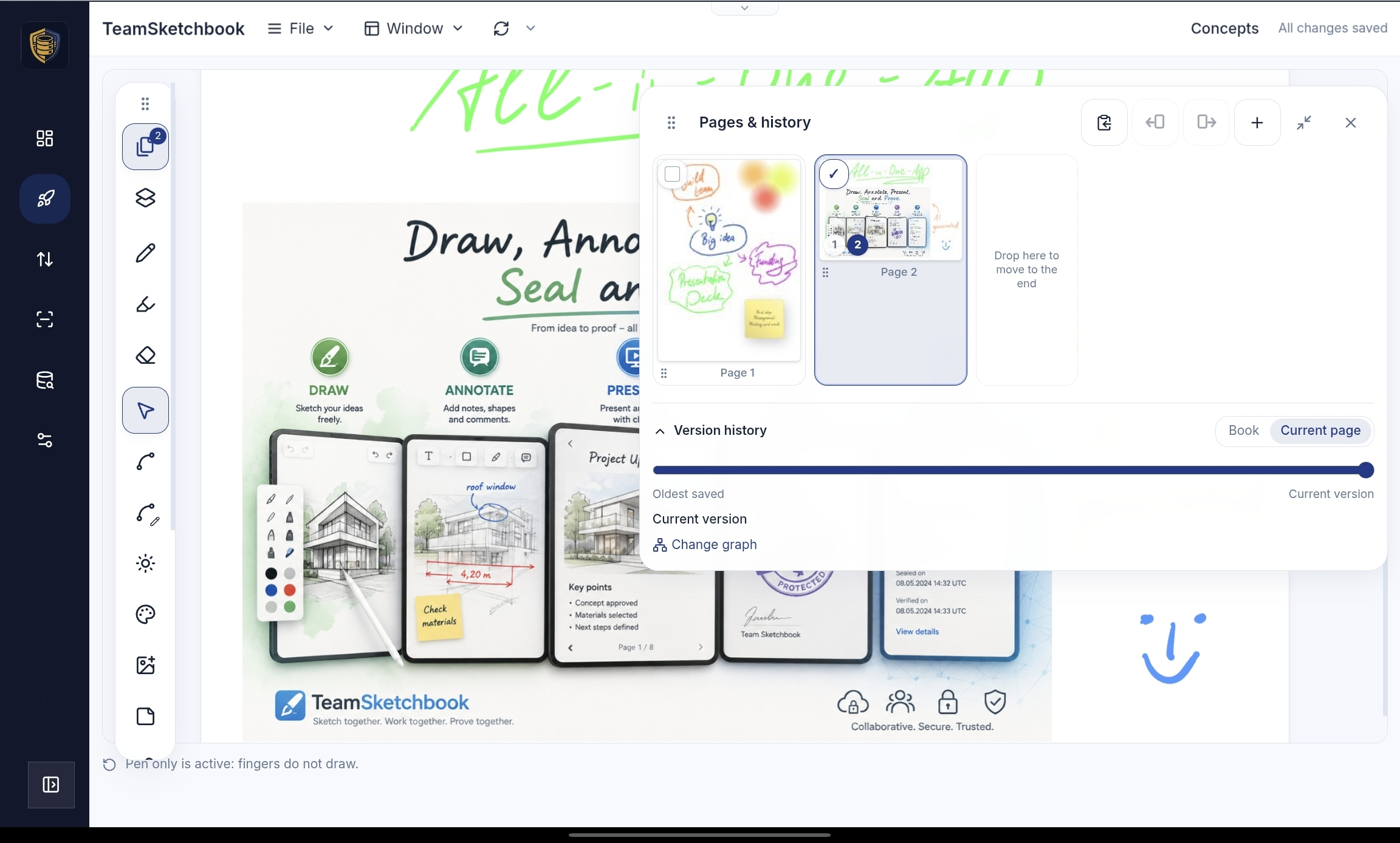Viewport: 1400px width, 843px height.
Task: Click the '2' layer badge on Page 2 thumbnail
Action: [x=857, y=245]
